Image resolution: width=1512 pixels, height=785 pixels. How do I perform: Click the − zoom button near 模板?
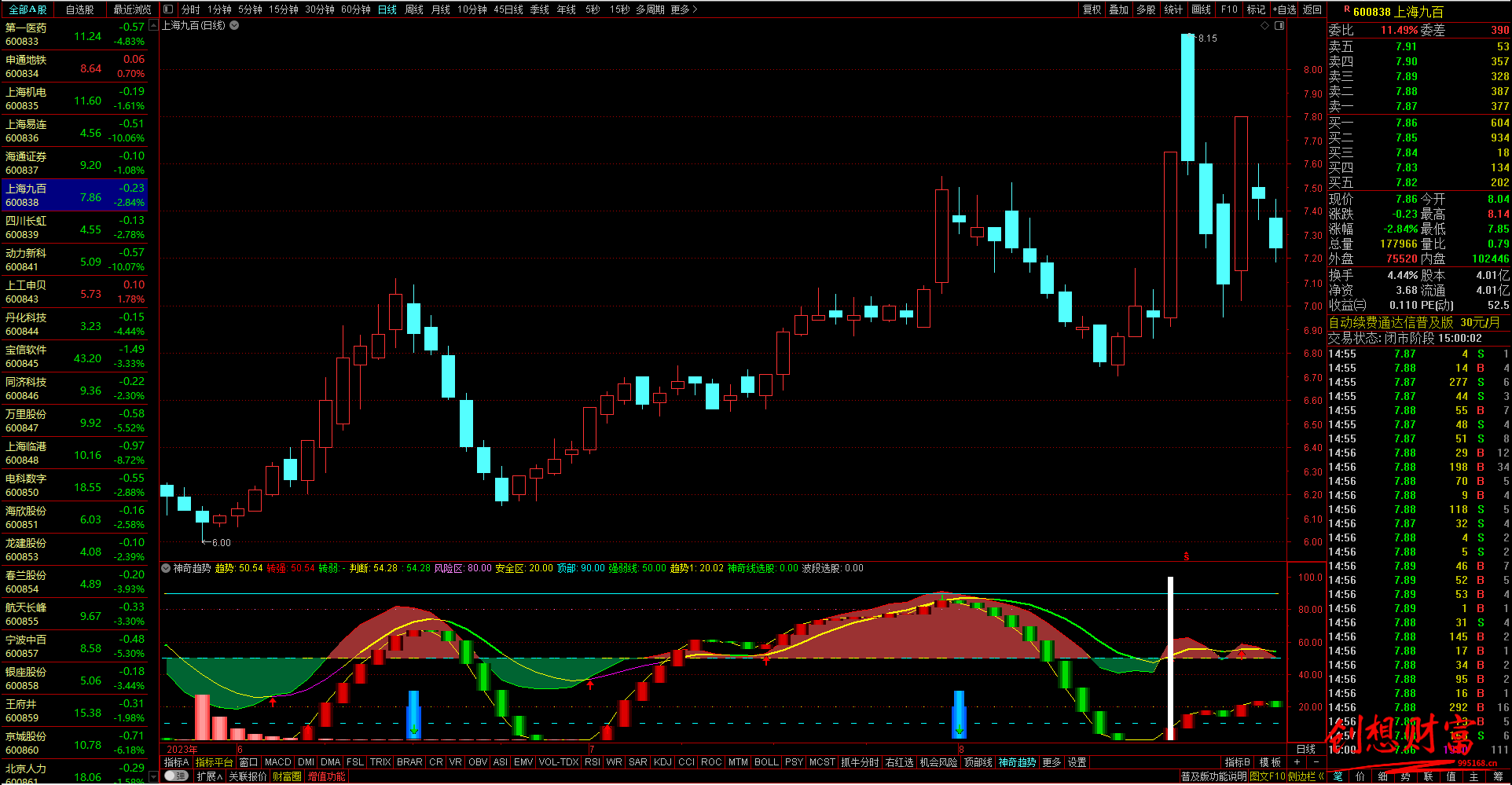click(1316, 762)
